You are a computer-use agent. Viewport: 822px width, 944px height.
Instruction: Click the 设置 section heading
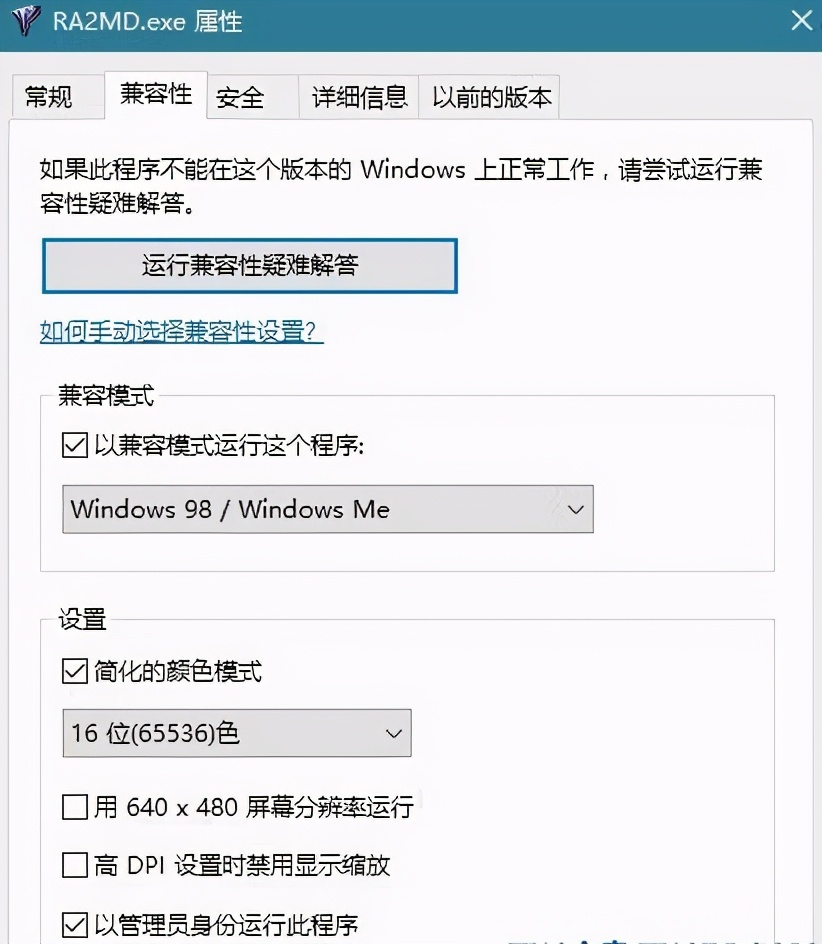tap(81, 619)
